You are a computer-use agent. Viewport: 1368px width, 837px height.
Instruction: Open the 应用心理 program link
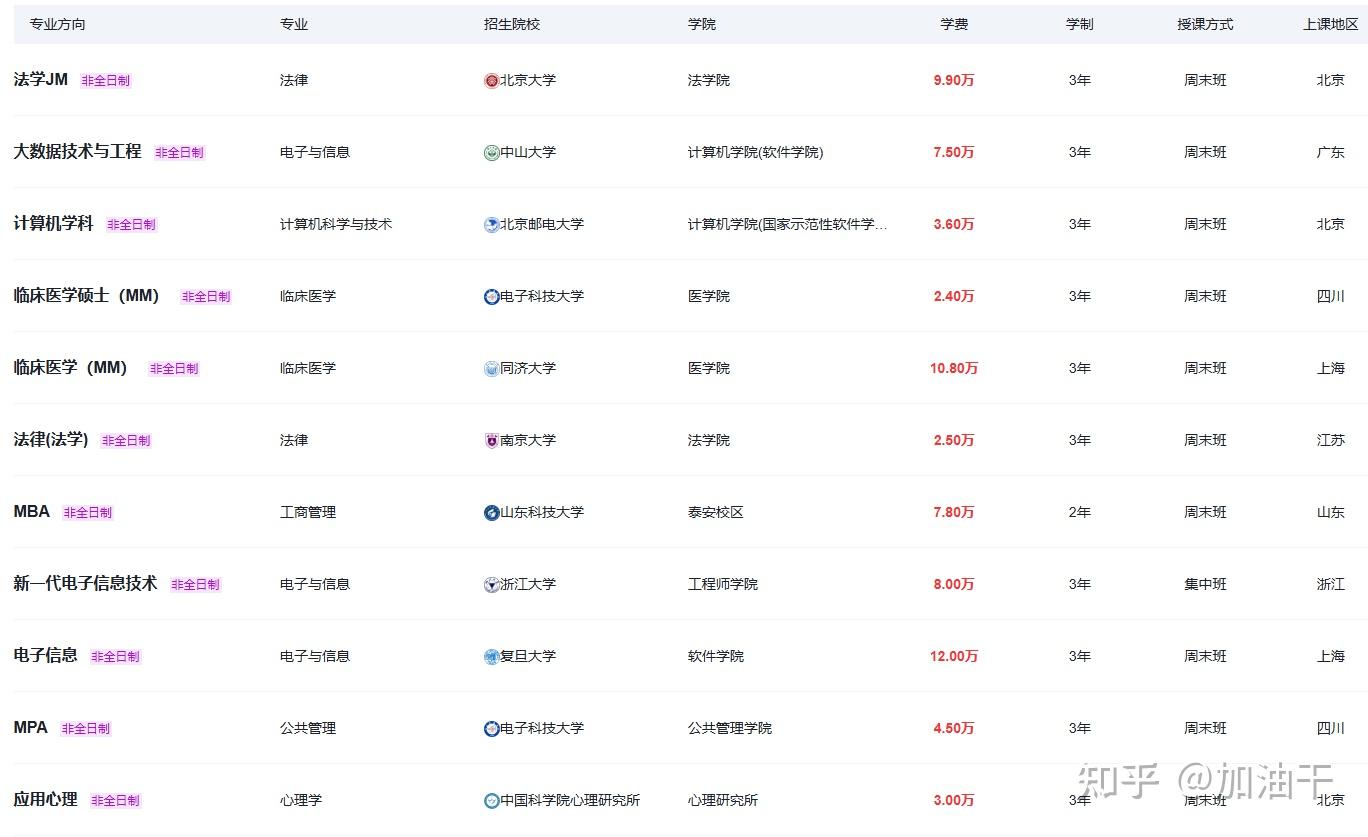point(45,799)
